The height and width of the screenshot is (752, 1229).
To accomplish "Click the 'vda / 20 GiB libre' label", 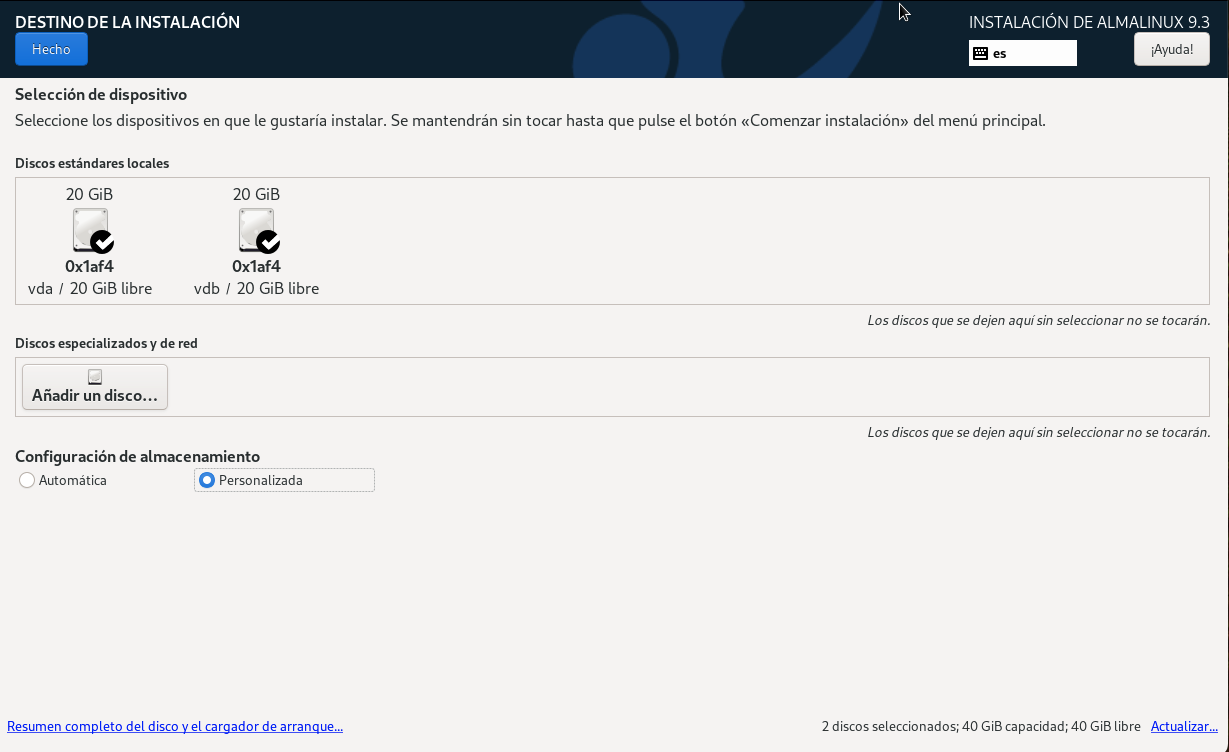I will point(90,289).
